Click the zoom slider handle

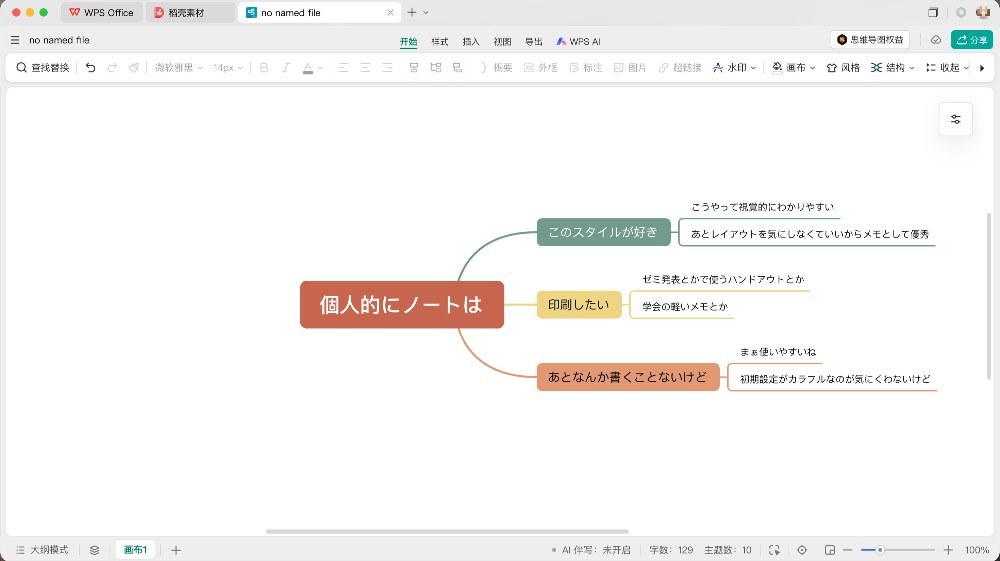[x=879, y=550]
